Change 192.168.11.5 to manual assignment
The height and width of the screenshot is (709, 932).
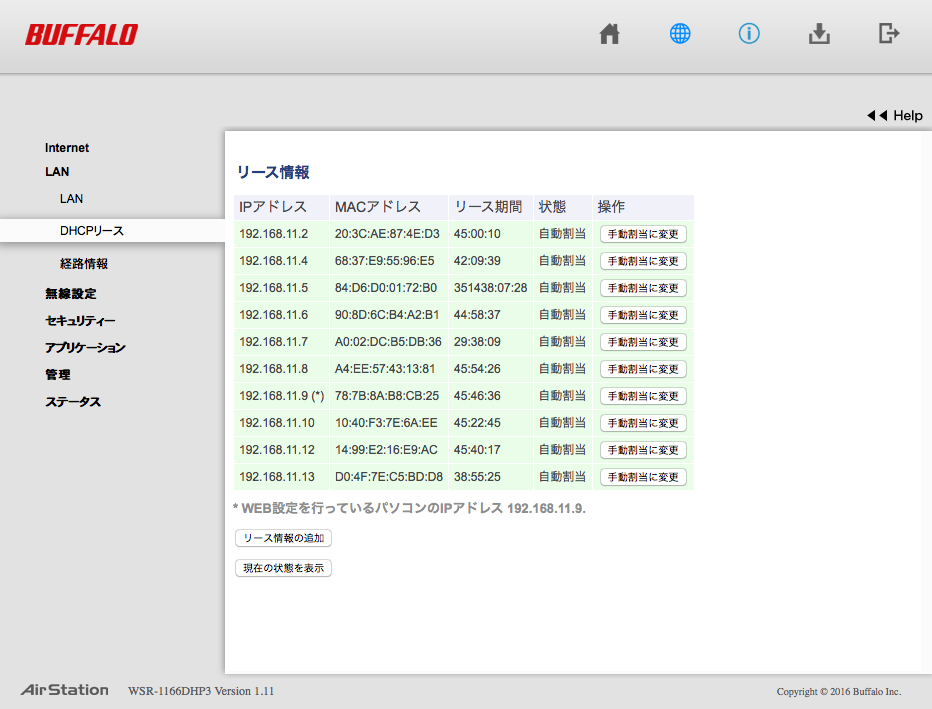point(643,288)
